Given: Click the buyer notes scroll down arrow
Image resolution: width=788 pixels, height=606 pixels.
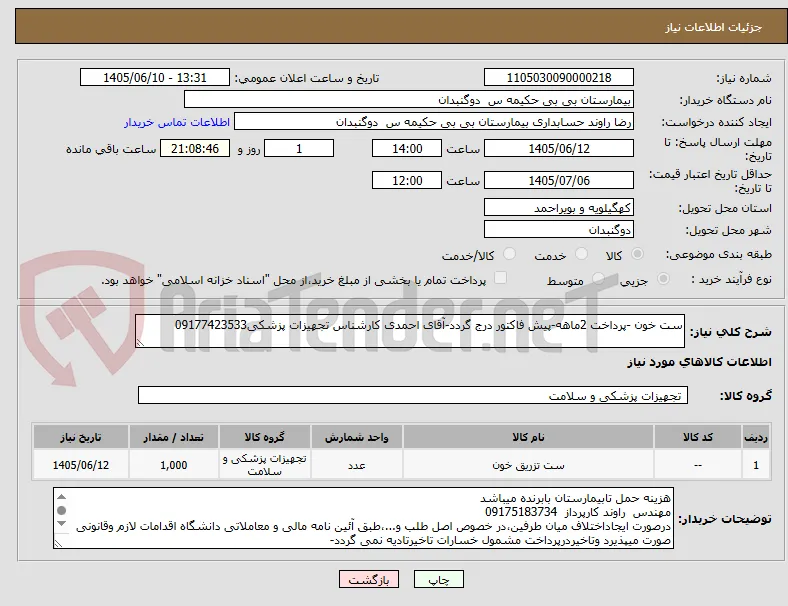Looking at the screenshot, I should pyautogui.click(x=61, y=524).
